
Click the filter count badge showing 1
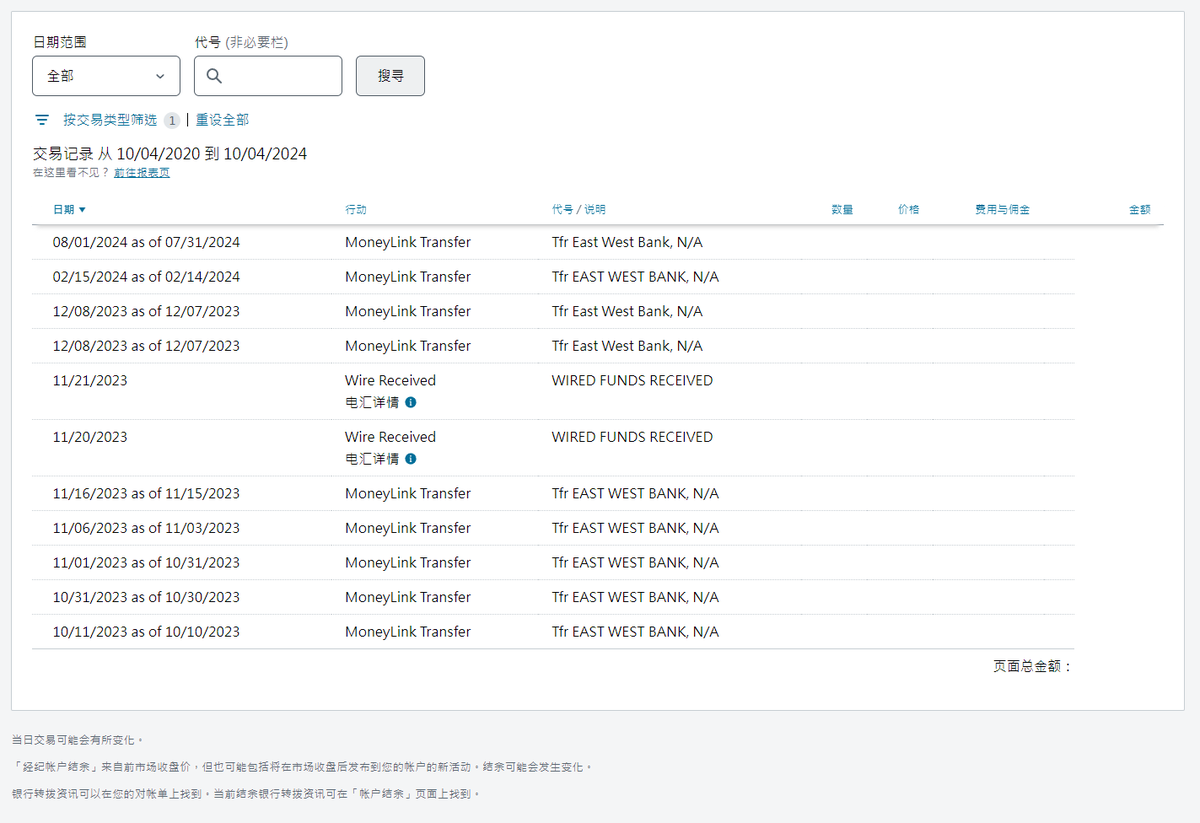[172, 120]
